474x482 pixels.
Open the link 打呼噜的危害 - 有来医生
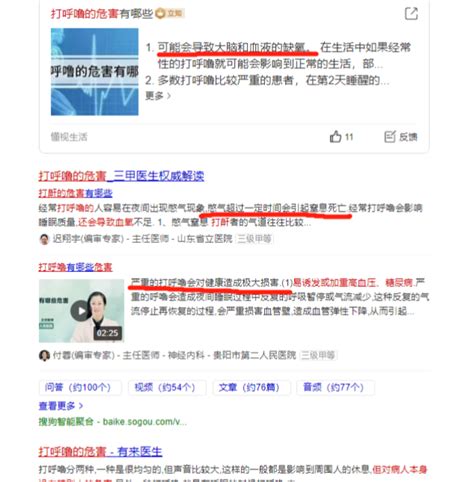pyautogui.click(x=100, y=452)
